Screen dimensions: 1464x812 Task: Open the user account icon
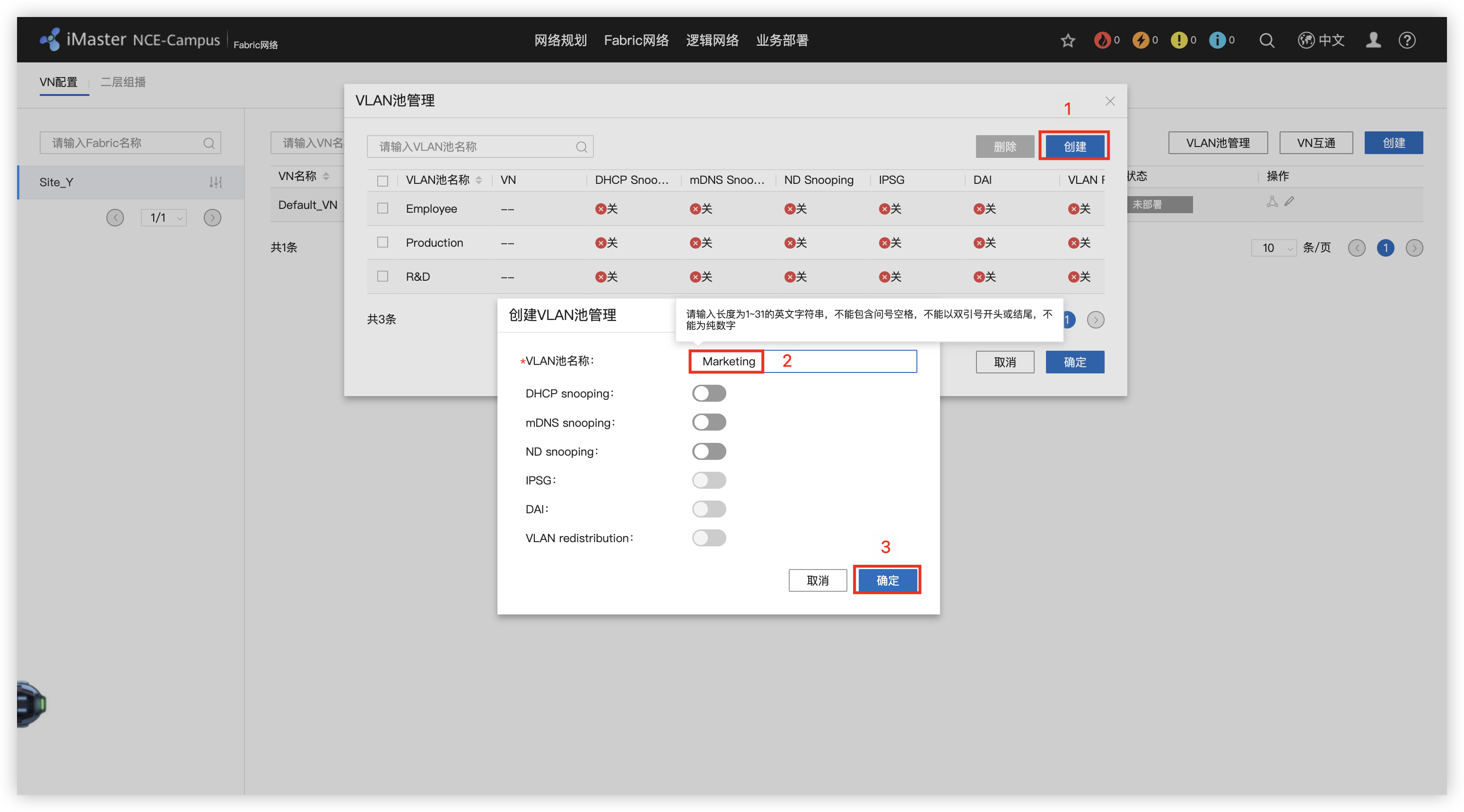coord(1373,40)
